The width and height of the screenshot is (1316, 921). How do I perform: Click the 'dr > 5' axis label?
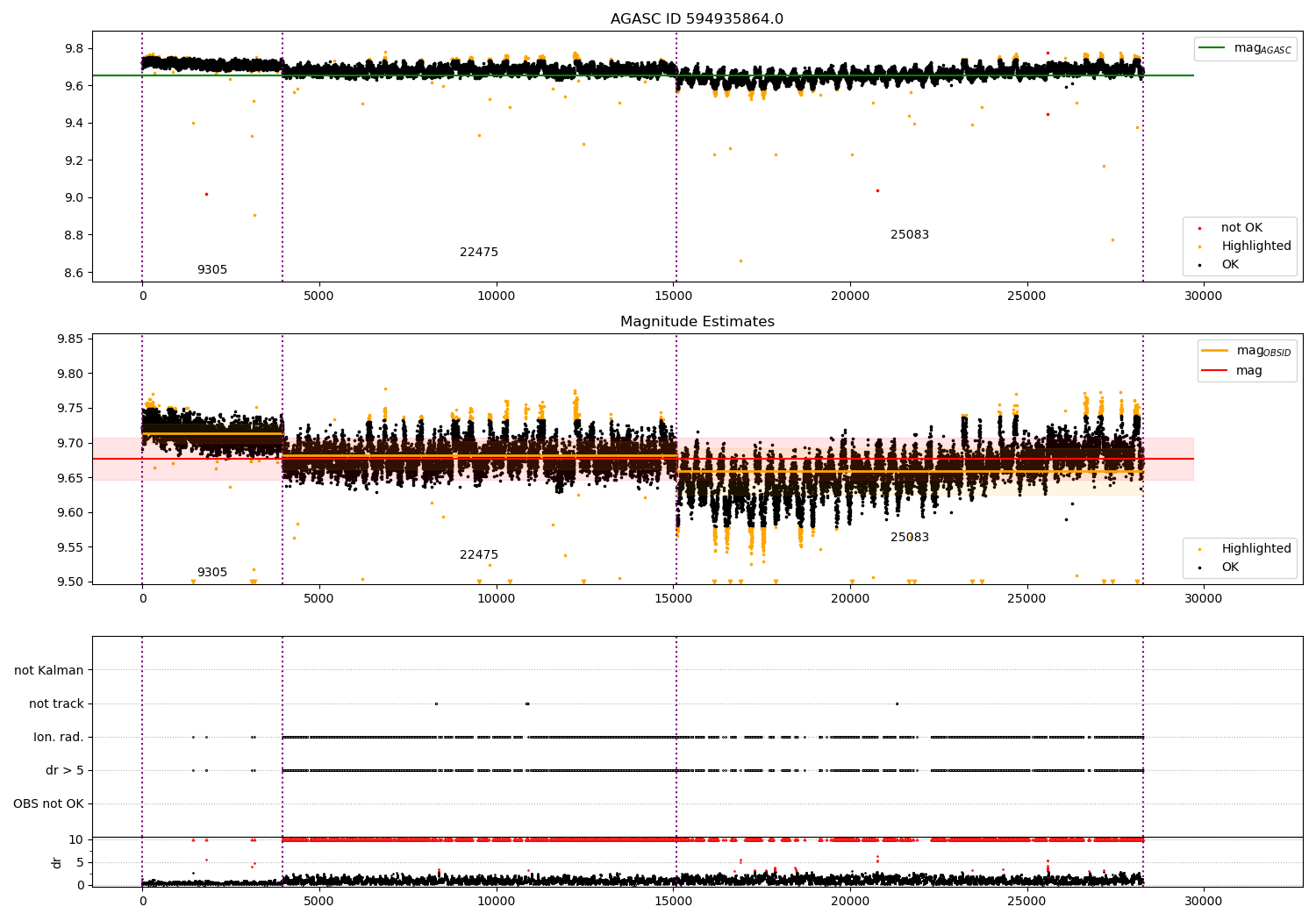click(65, 771)
